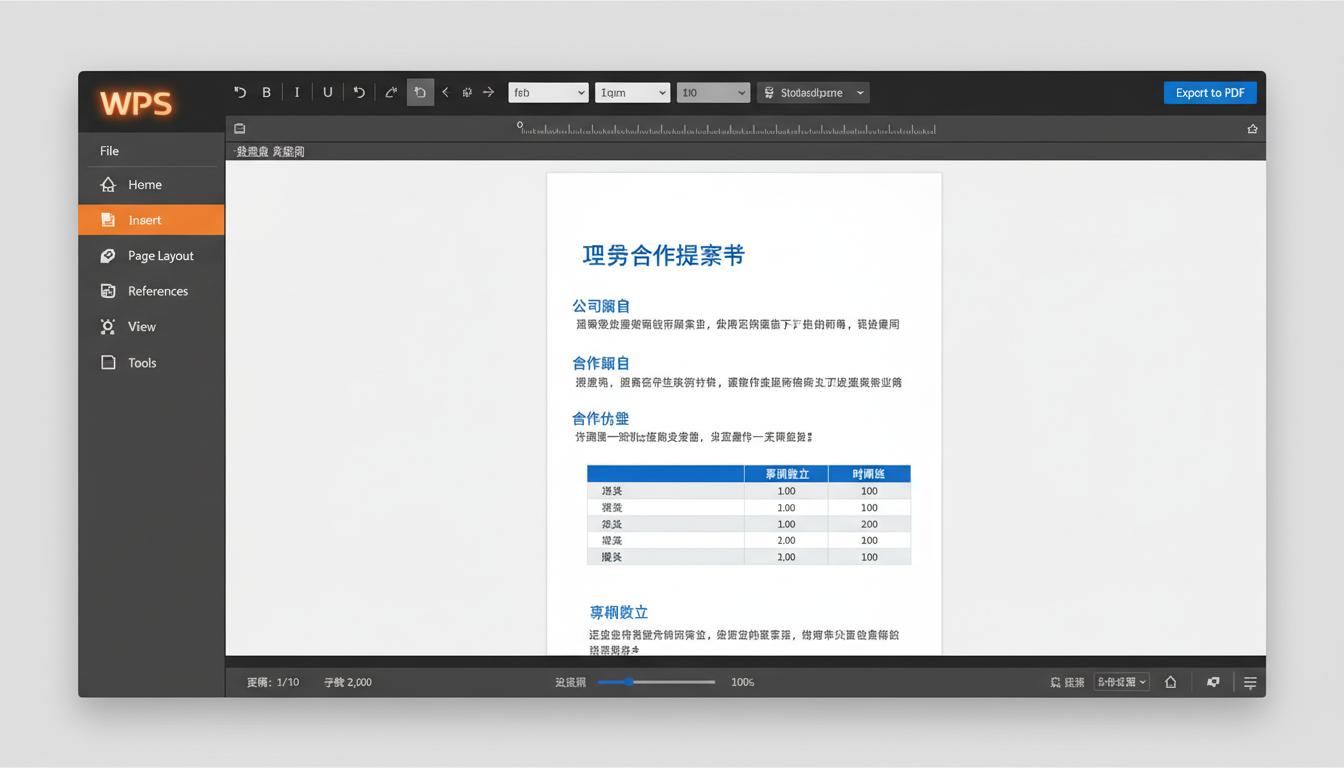The image size is (1344, 768).
Task: Click the redo curved arrow icon
Action: click(x=391, y=92)
